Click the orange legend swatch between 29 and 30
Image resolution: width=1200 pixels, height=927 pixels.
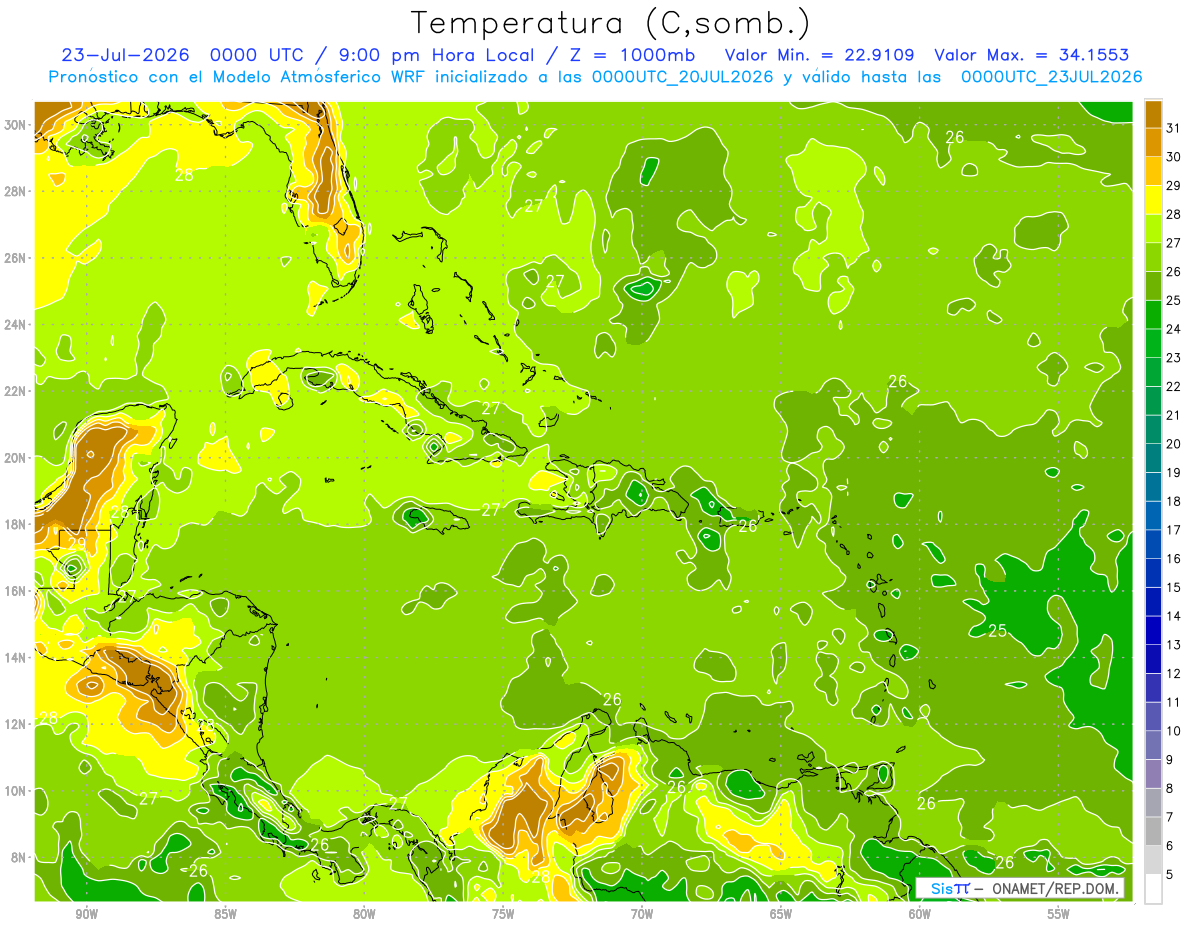[1153, 170]
